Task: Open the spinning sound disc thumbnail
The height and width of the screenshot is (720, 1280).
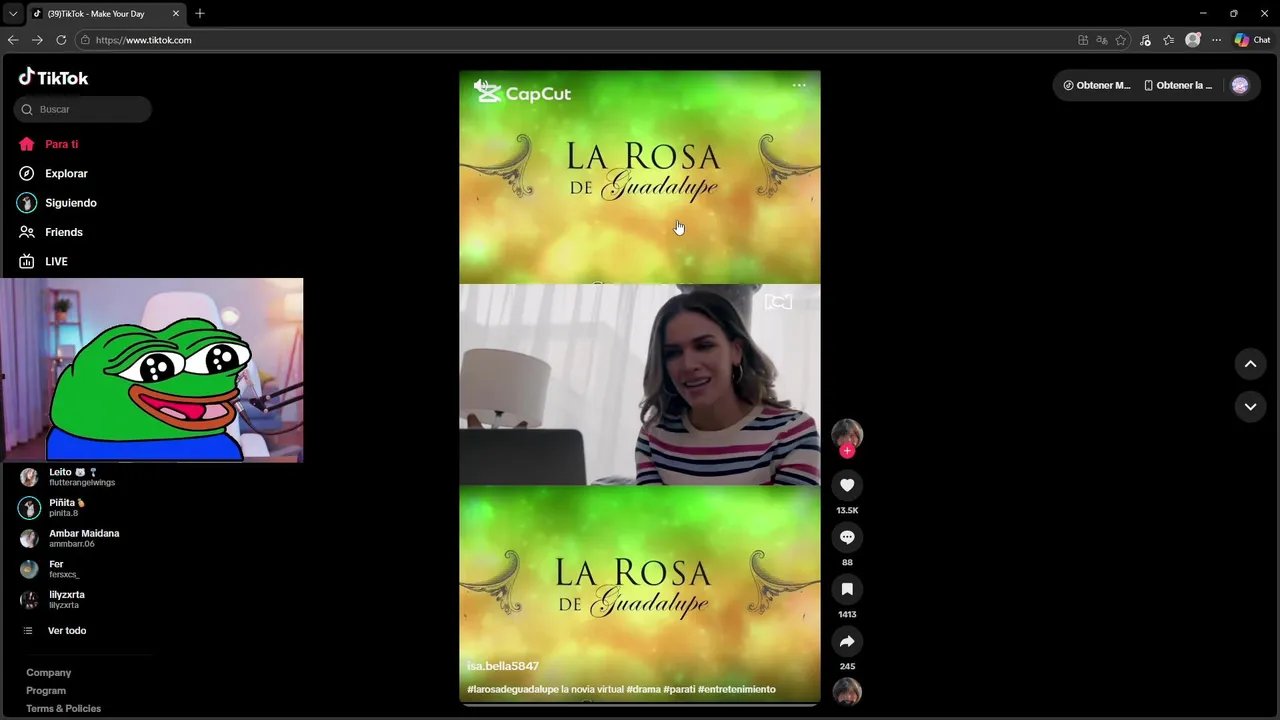Action: point(847,691)
